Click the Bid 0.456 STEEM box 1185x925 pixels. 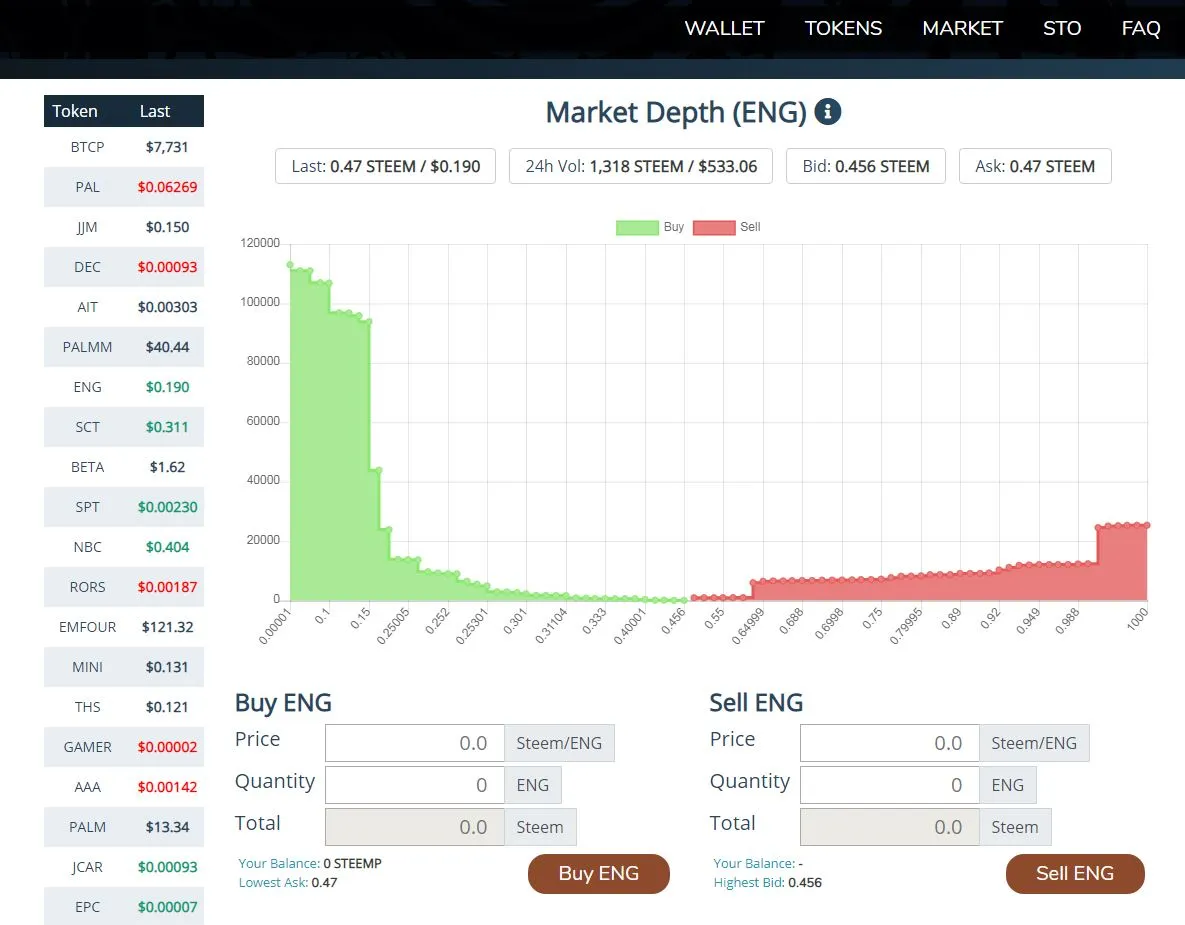[x=866, y=166]
